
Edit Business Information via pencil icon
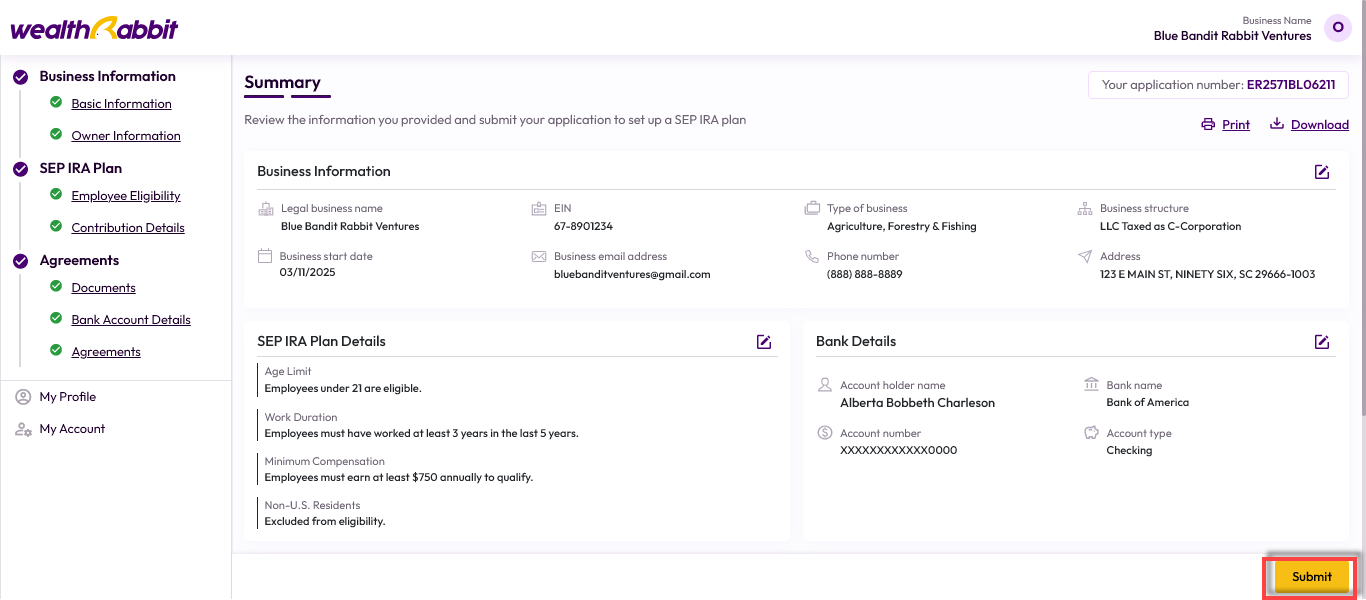coord(1322,172)
